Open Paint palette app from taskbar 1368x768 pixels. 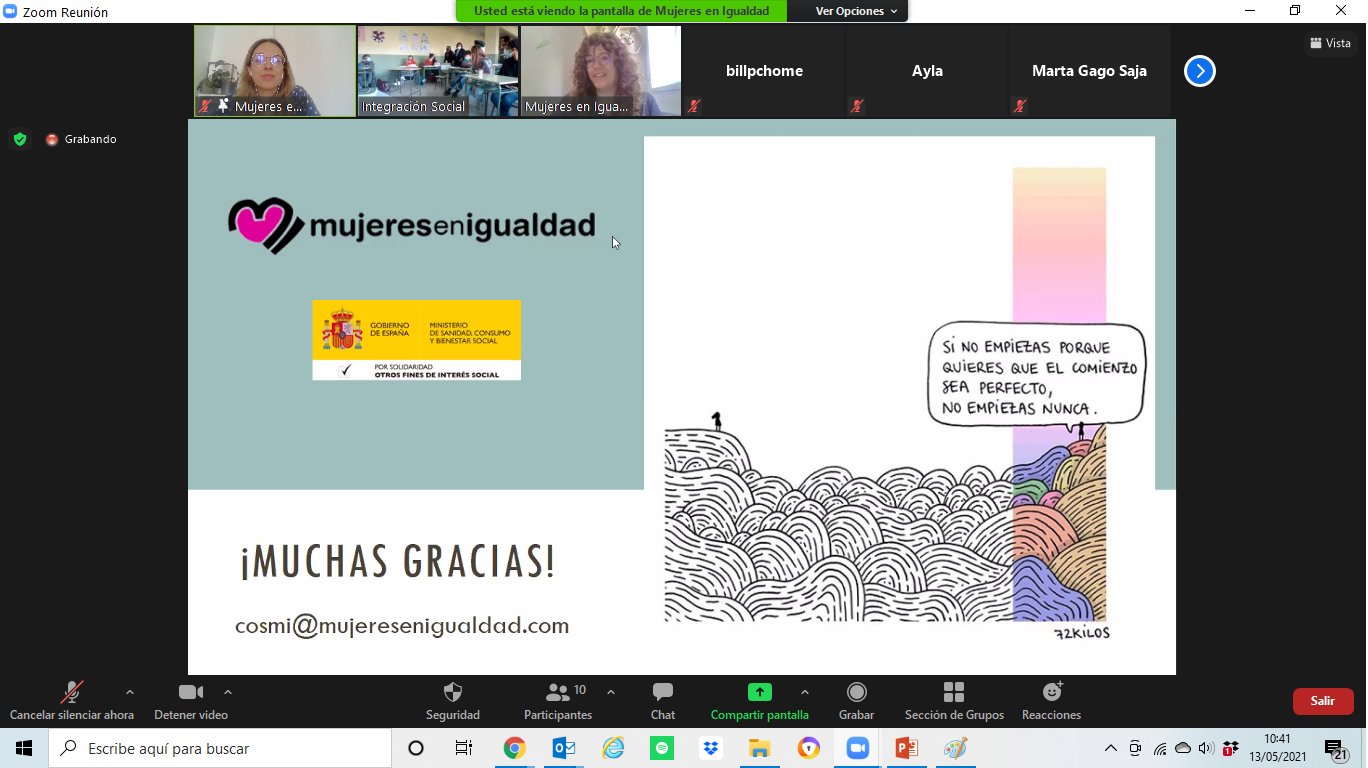pos(955,748)
